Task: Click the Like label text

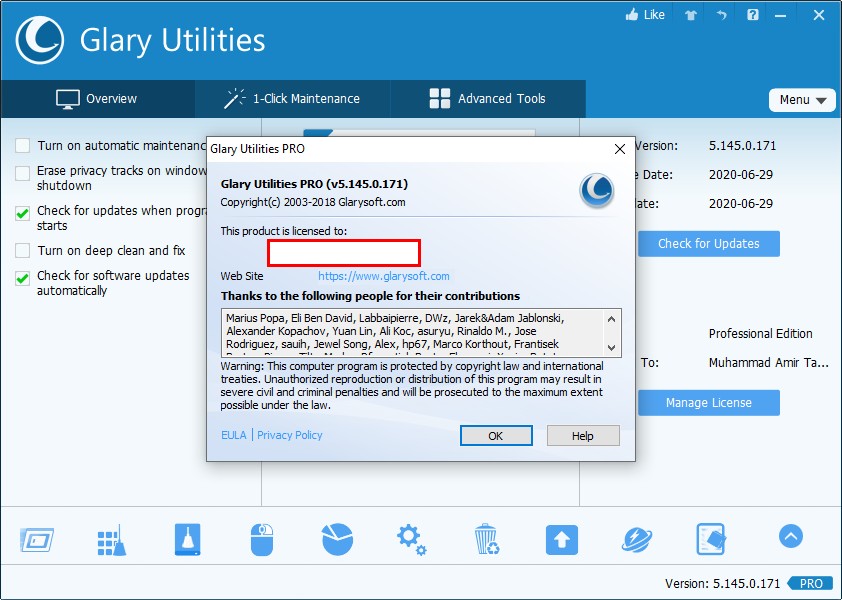Action: pyautogui.click(x=654, y=15)
